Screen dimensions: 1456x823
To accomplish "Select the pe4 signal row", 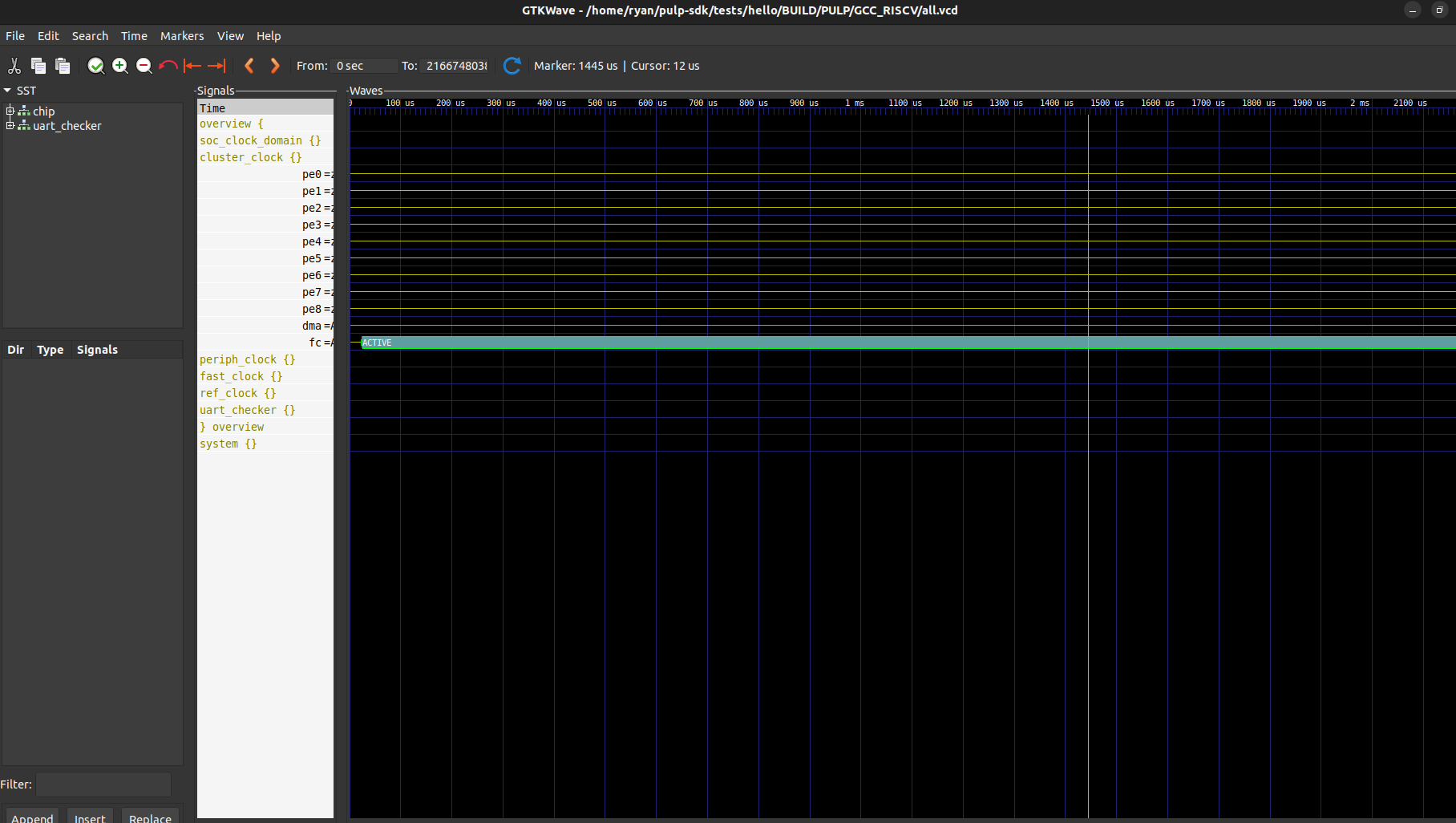I will tap(265, 241).
